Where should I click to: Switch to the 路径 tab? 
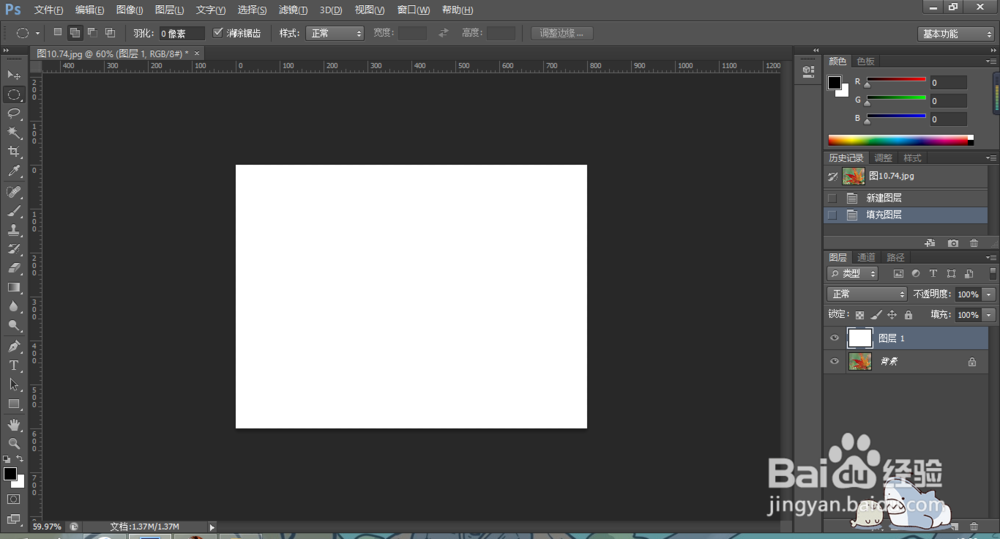895,257
